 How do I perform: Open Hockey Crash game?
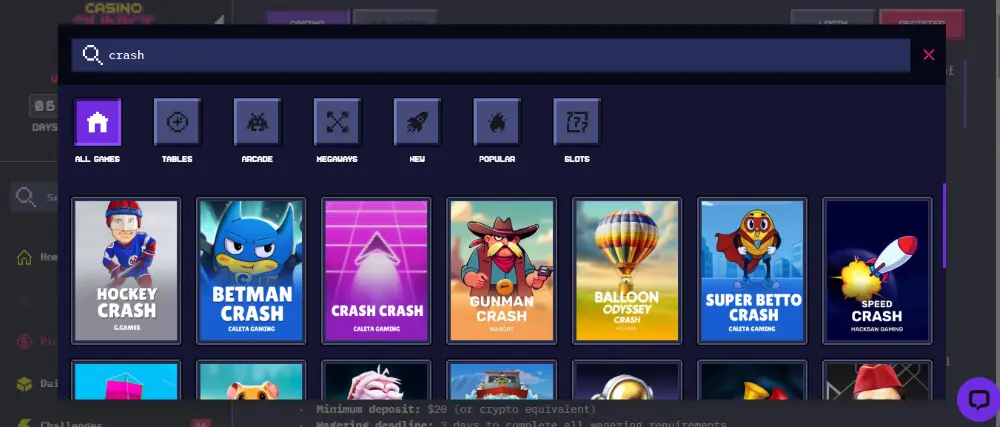point(126,271)
